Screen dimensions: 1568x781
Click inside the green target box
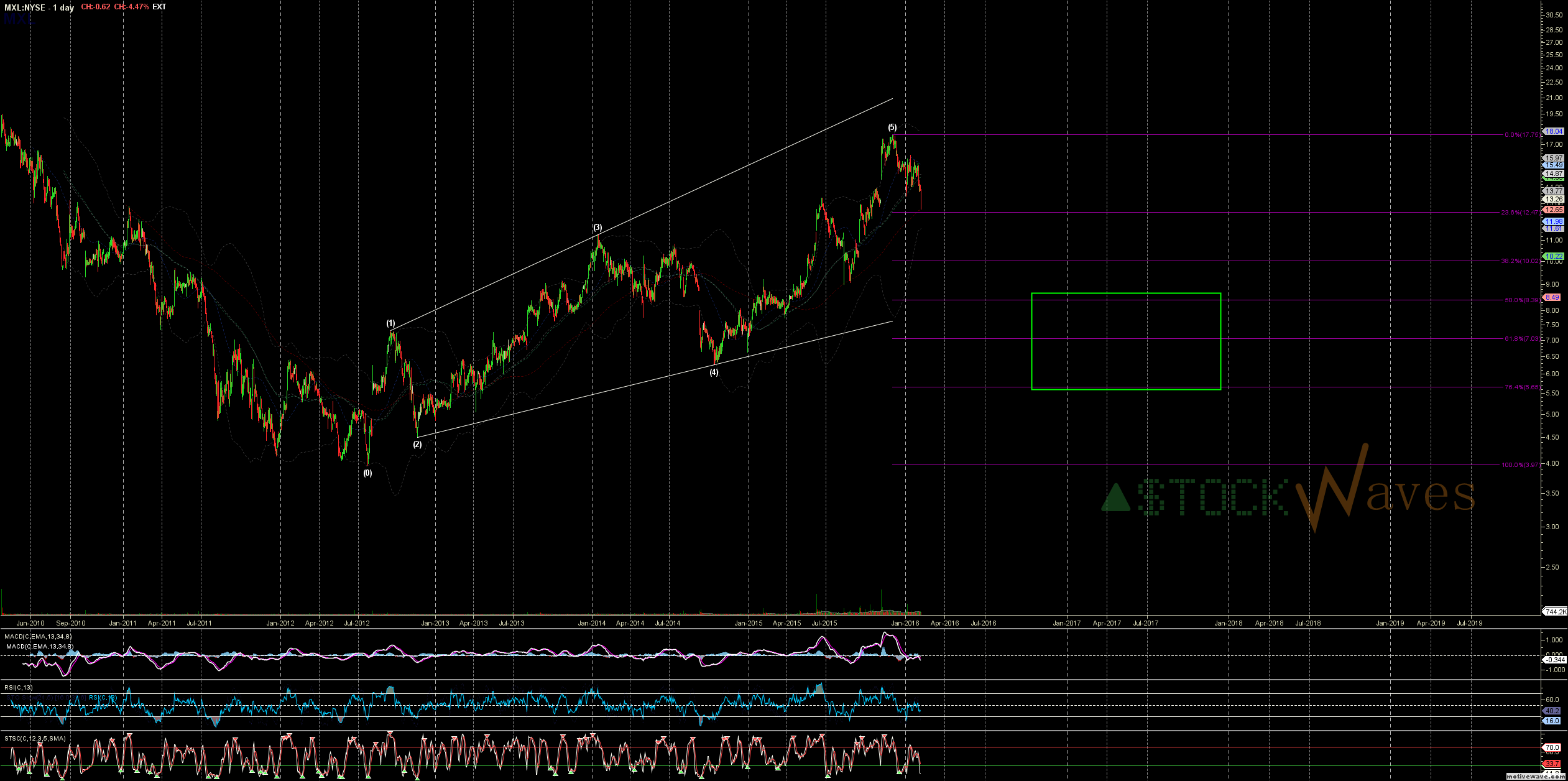click(x=1125, y=341)
